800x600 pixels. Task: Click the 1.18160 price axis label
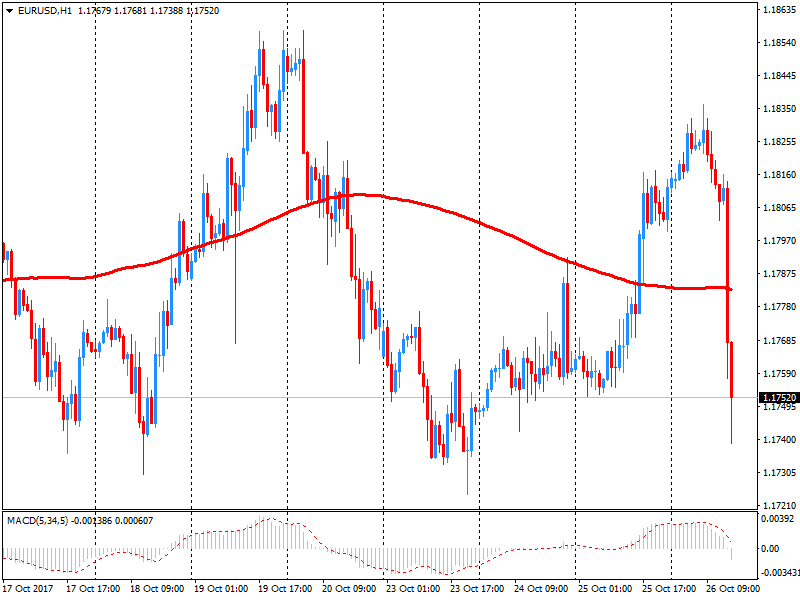pyautogui.click(x=779, y=174)
